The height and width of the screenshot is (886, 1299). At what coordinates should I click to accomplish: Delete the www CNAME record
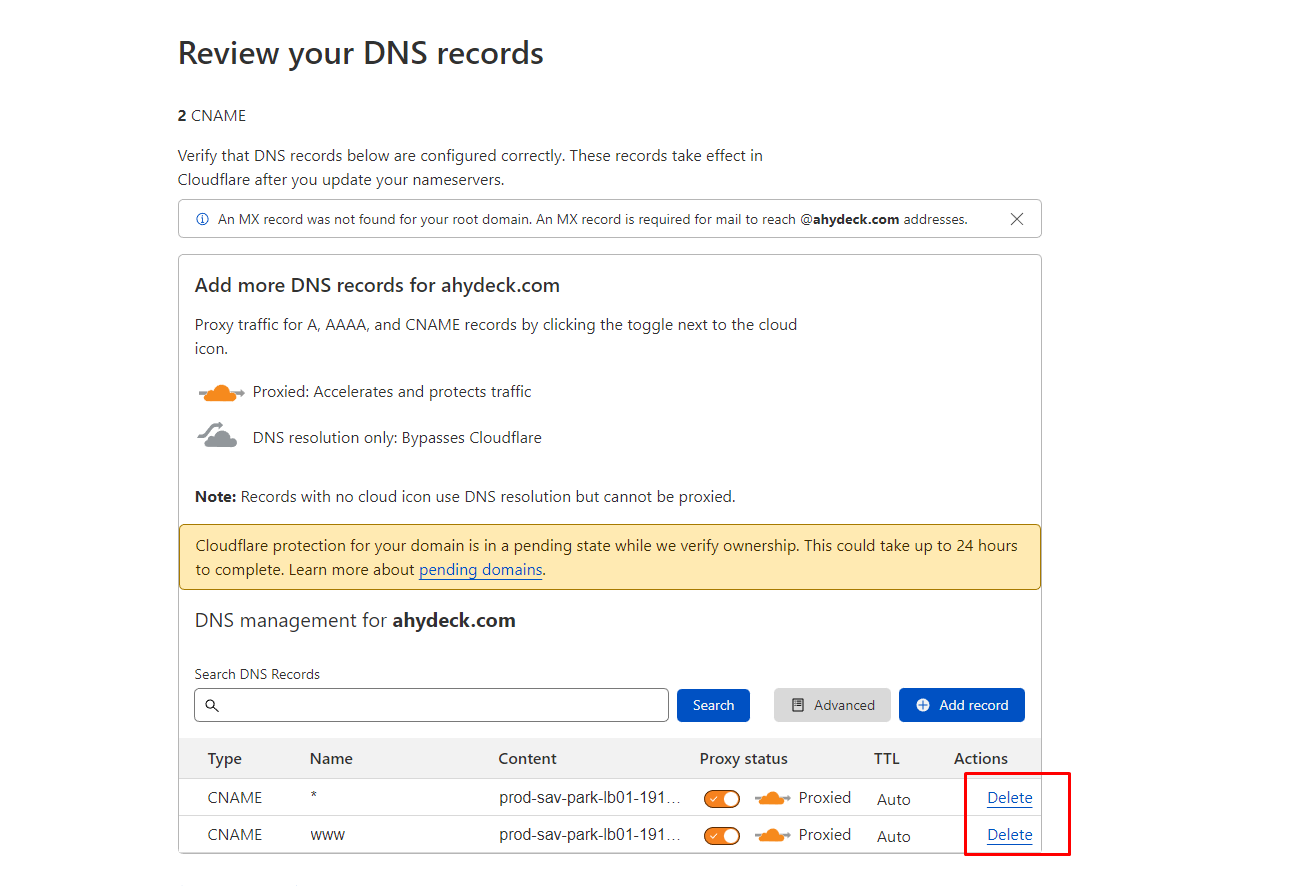click(x=1010, y=835)
